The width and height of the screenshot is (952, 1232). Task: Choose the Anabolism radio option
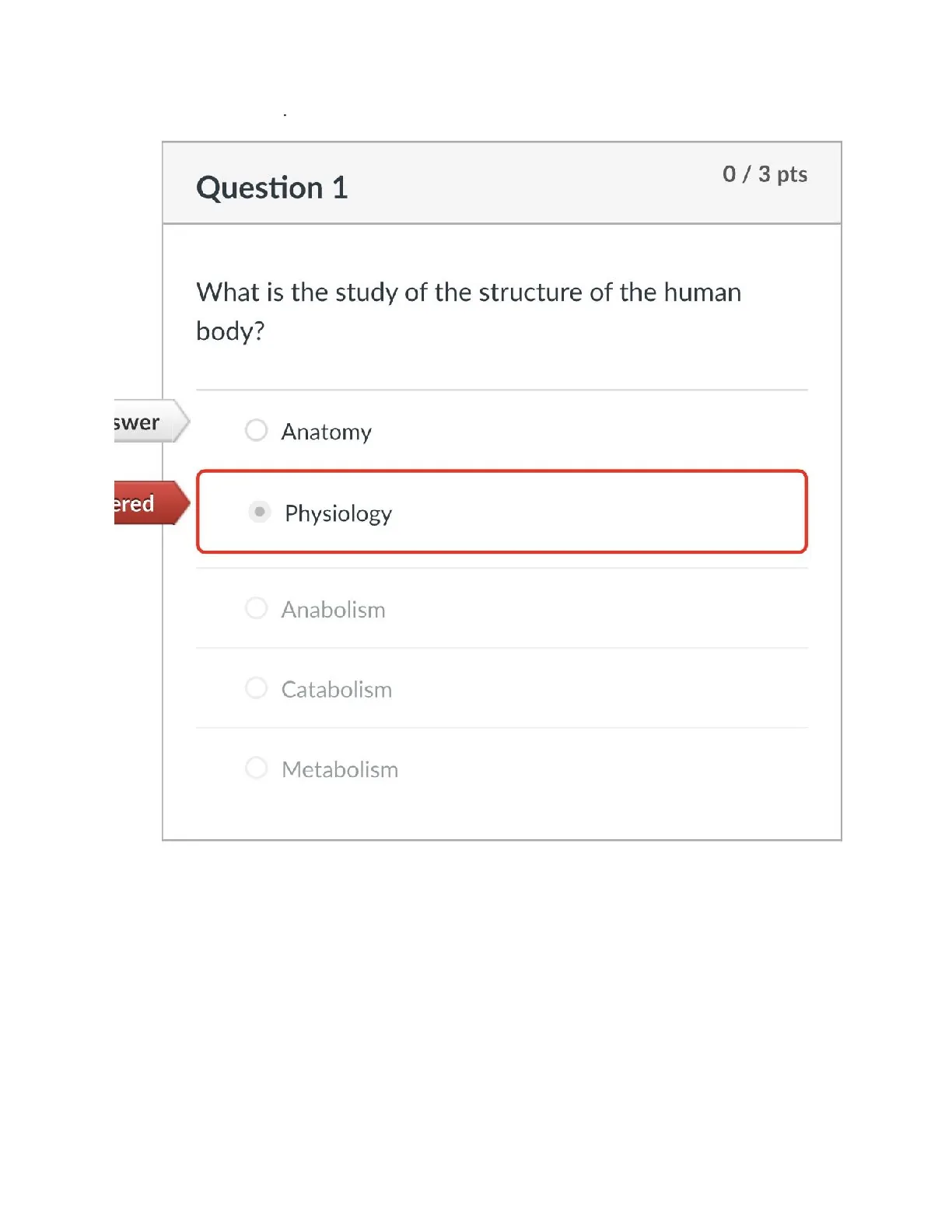point(256,608)
